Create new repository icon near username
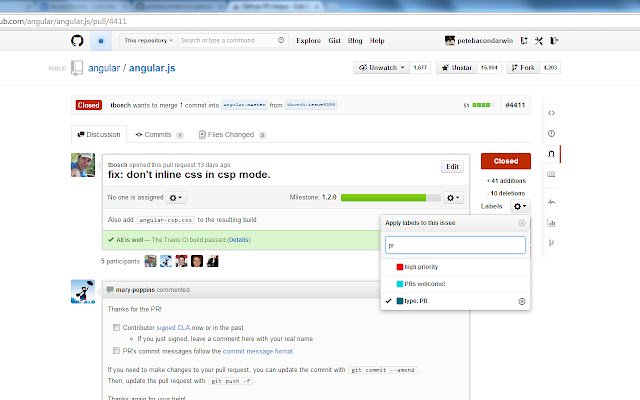Image resolution: width=640 pixels, height=400 pixels. pos(524,40)
